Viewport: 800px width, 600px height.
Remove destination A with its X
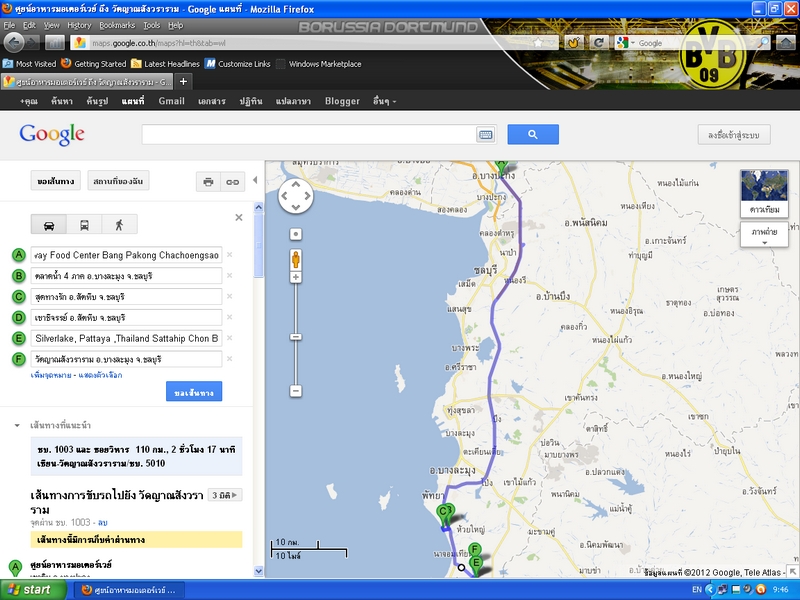(229, 255)
